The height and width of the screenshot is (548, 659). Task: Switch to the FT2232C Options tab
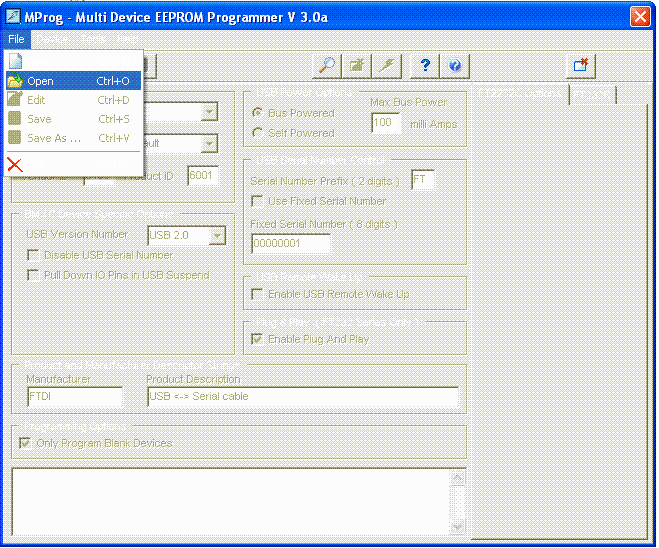pos(519,93)
